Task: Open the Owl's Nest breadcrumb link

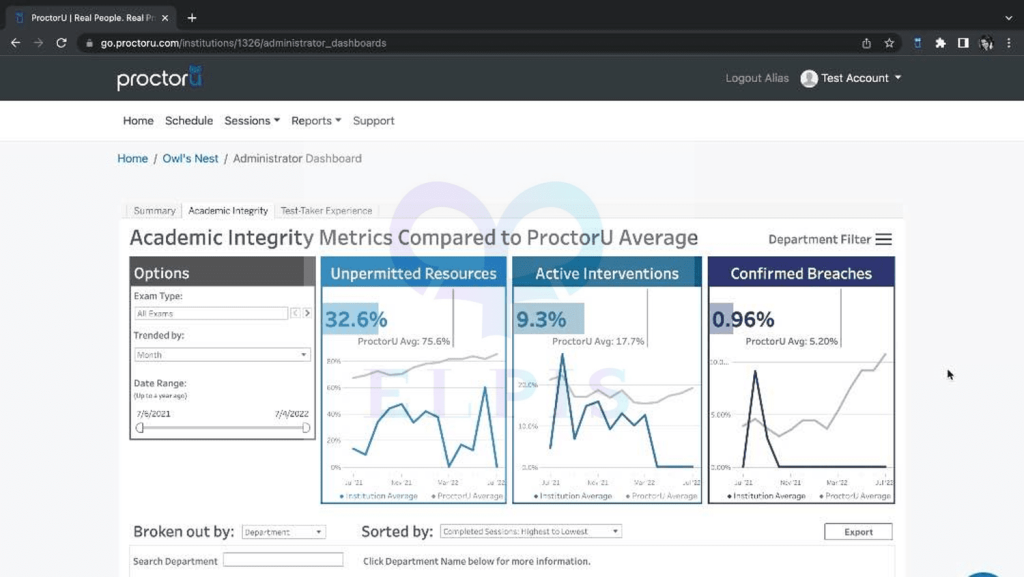Action: pyautogui.click(x=190, y=159)
